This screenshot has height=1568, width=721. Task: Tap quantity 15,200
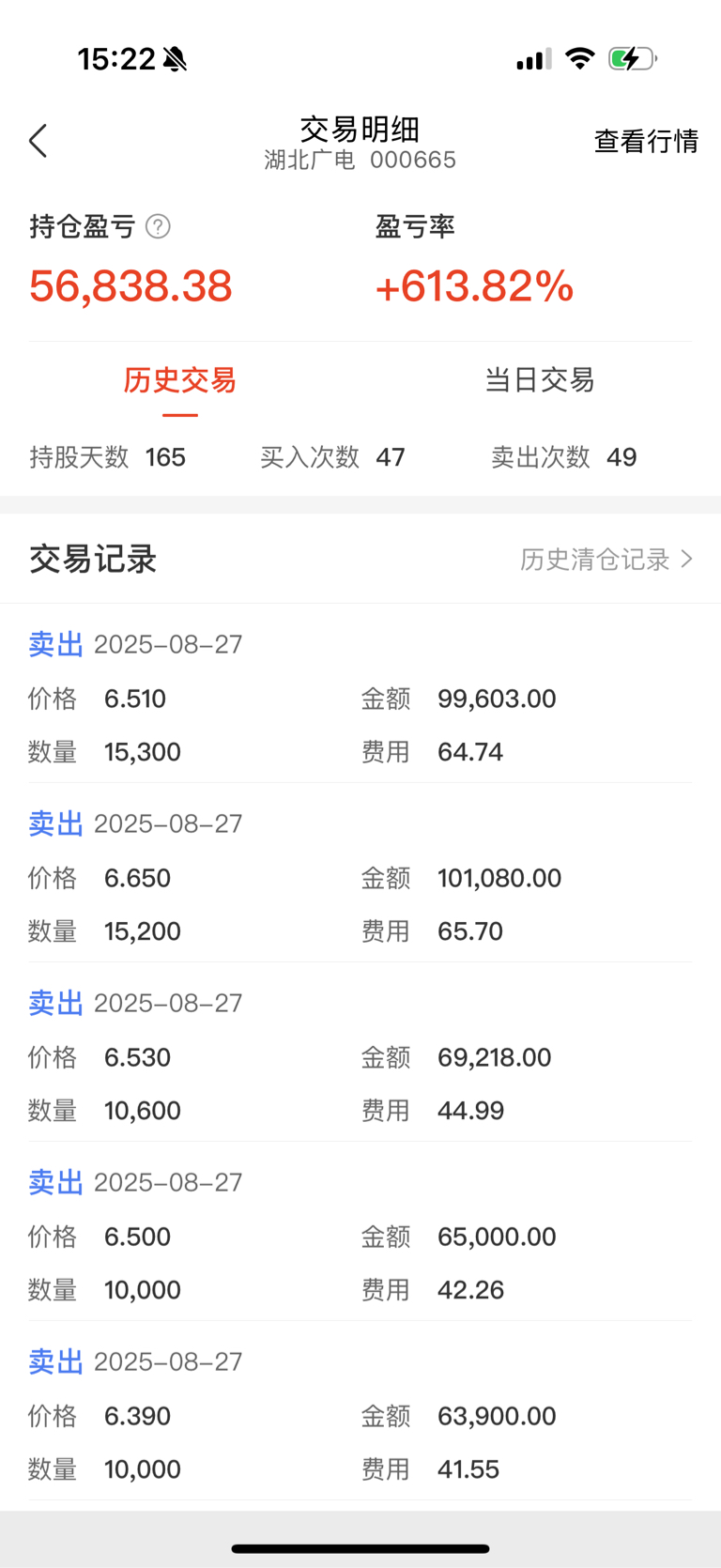143,931
